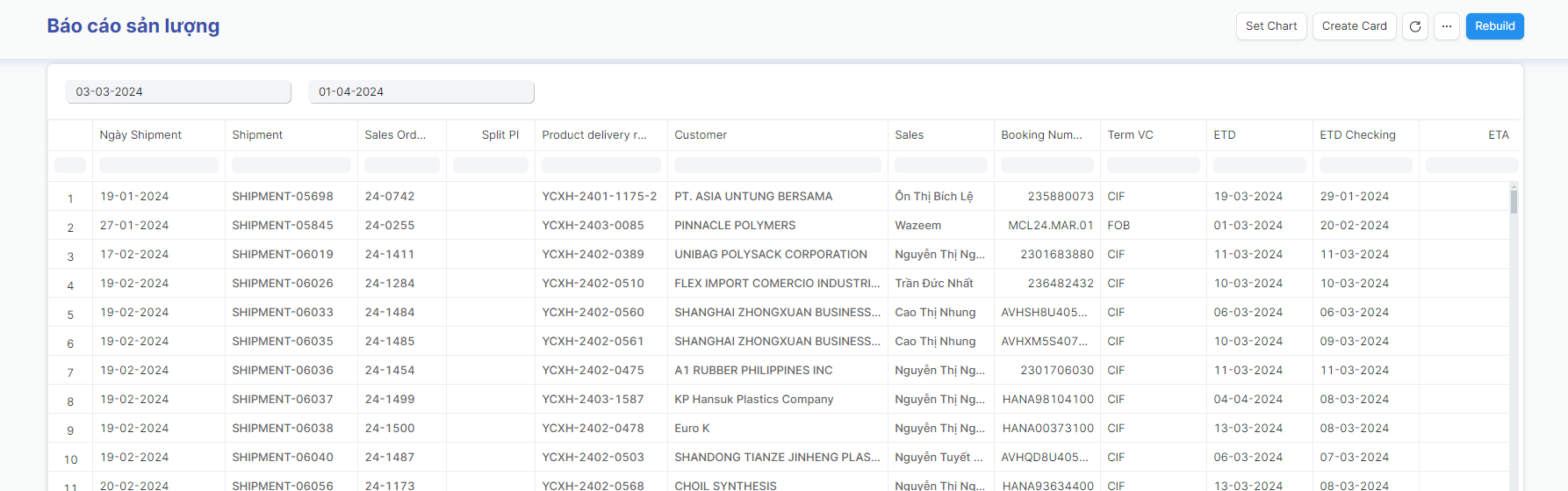Click the Create Card button
The height and width of the screenshot is (491, 1568).
pyautogui.click(x=1354, y=26)
